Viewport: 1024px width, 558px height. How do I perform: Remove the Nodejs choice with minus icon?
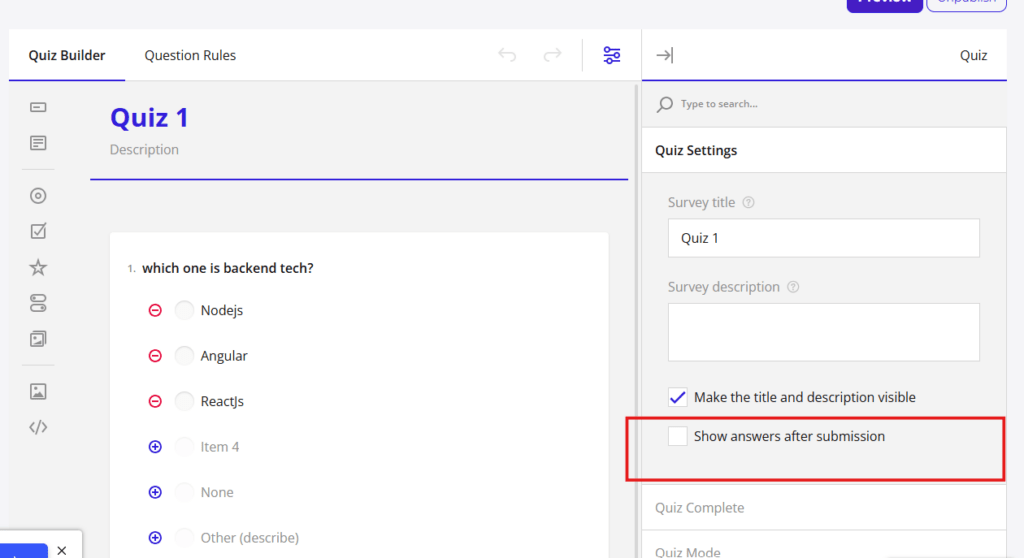155,310
